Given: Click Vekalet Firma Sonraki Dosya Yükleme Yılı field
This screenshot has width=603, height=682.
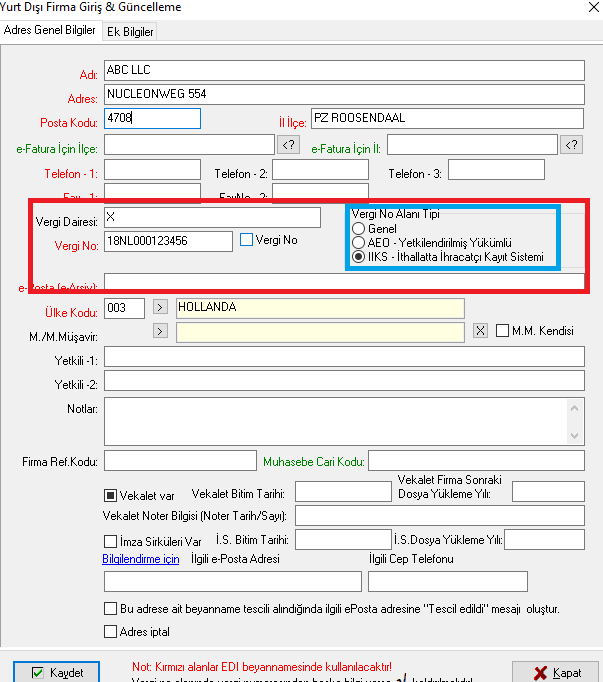Looking at the screenshot, I should [548, 491].
